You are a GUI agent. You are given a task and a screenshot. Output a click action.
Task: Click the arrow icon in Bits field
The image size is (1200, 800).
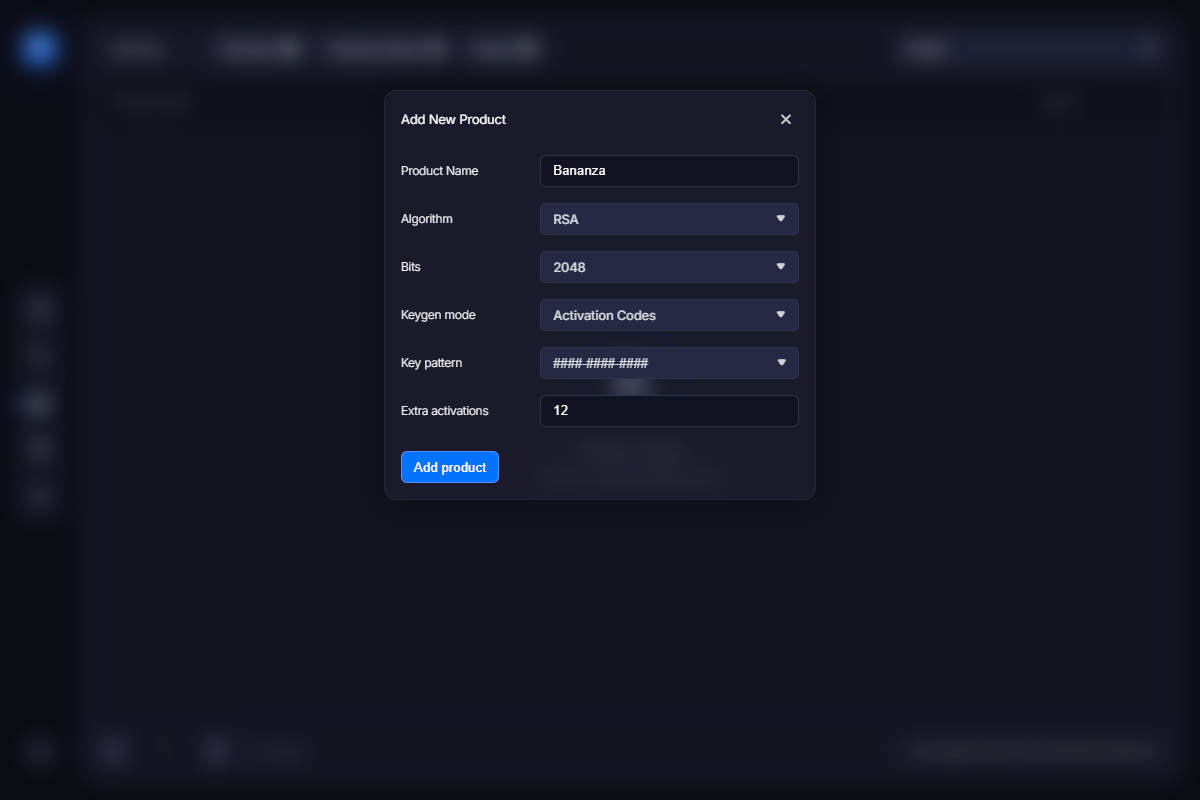tap(781, 267)
